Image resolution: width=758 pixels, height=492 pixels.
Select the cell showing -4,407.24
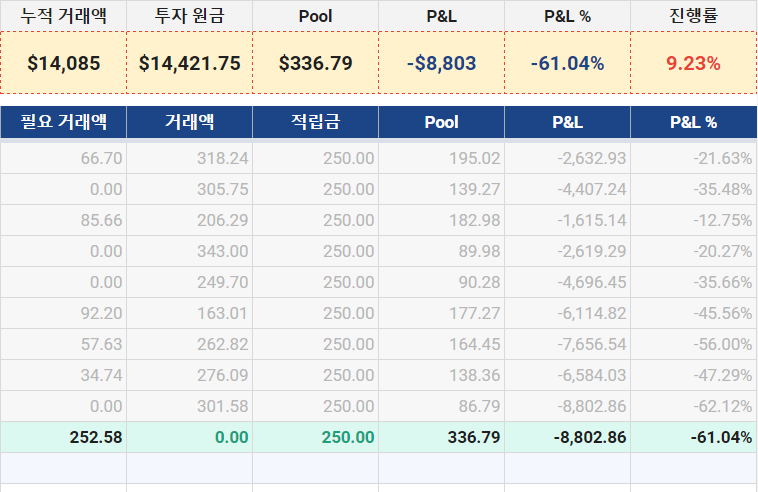coord(568,189)
